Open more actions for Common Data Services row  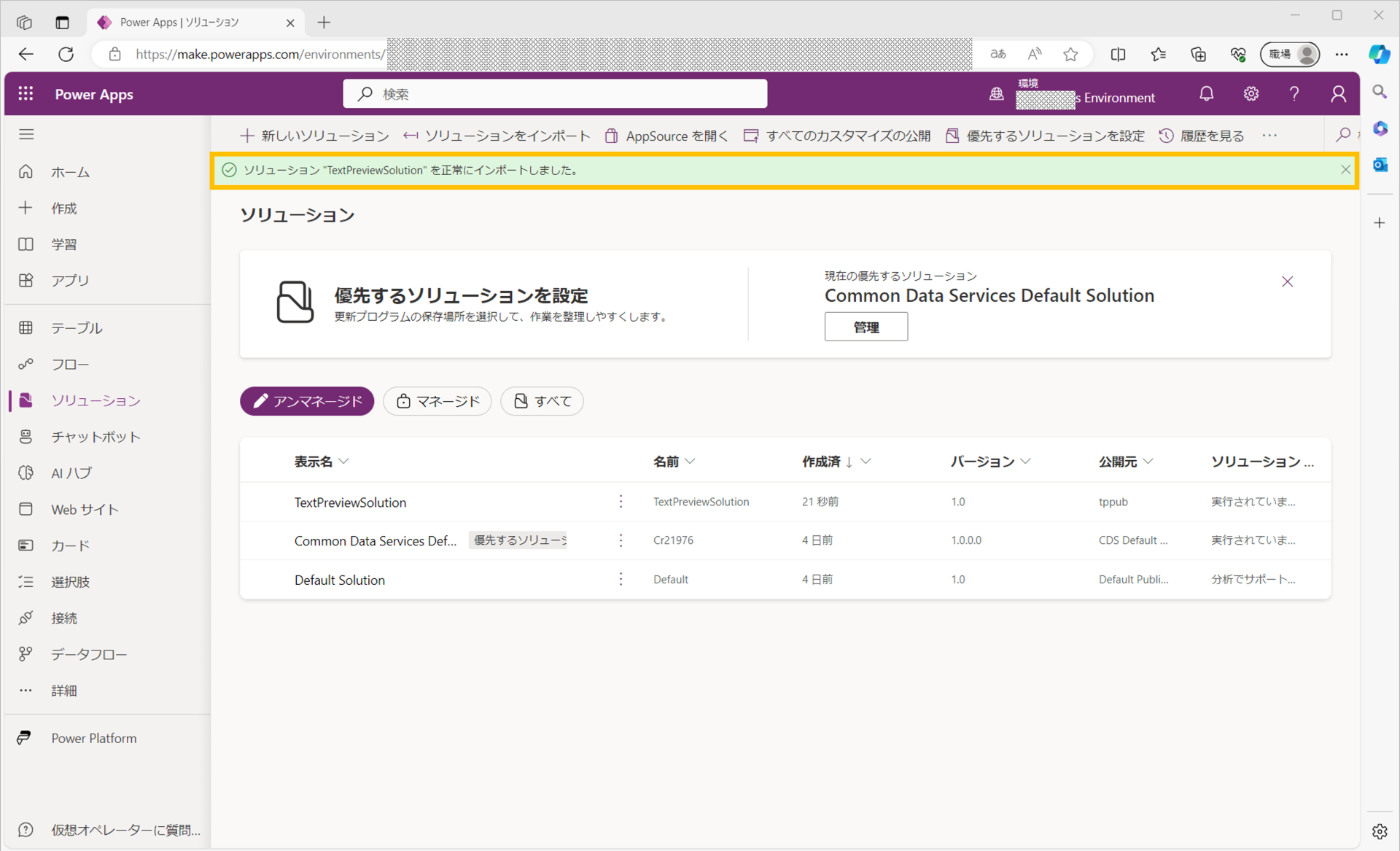pos(621,540)
